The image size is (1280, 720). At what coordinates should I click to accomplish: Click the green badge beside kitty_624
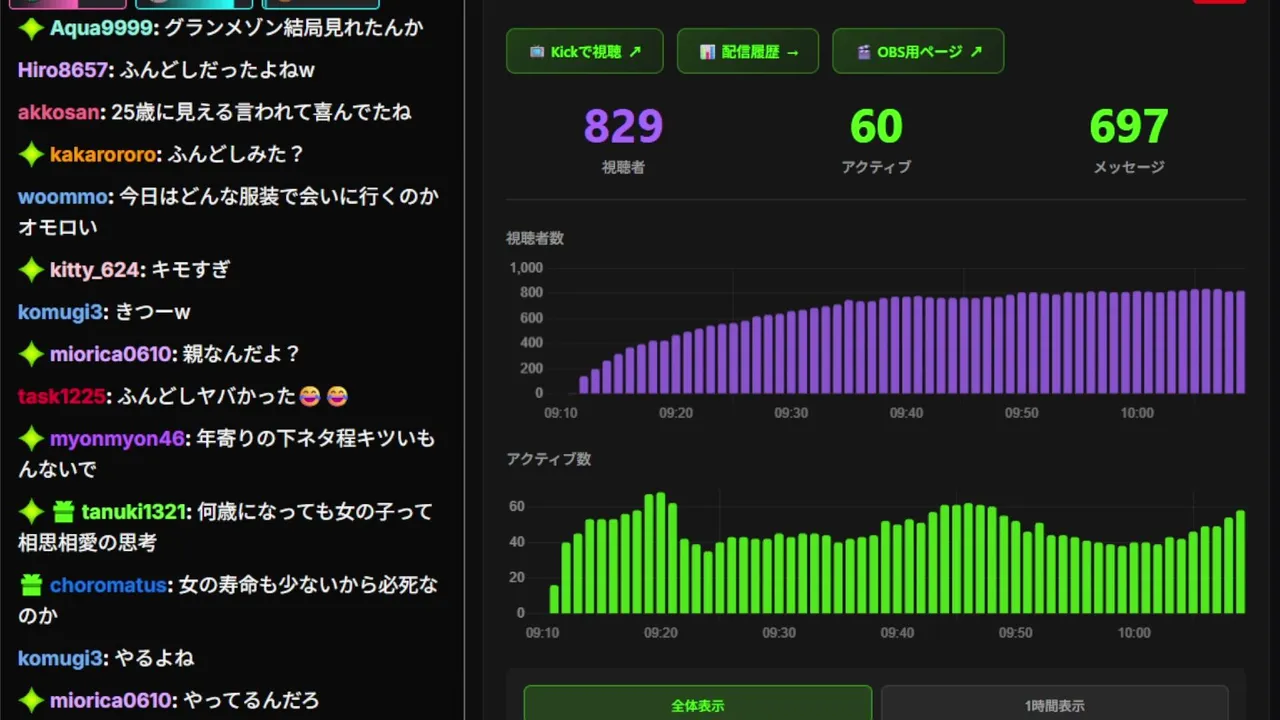[x=32, y=270]
